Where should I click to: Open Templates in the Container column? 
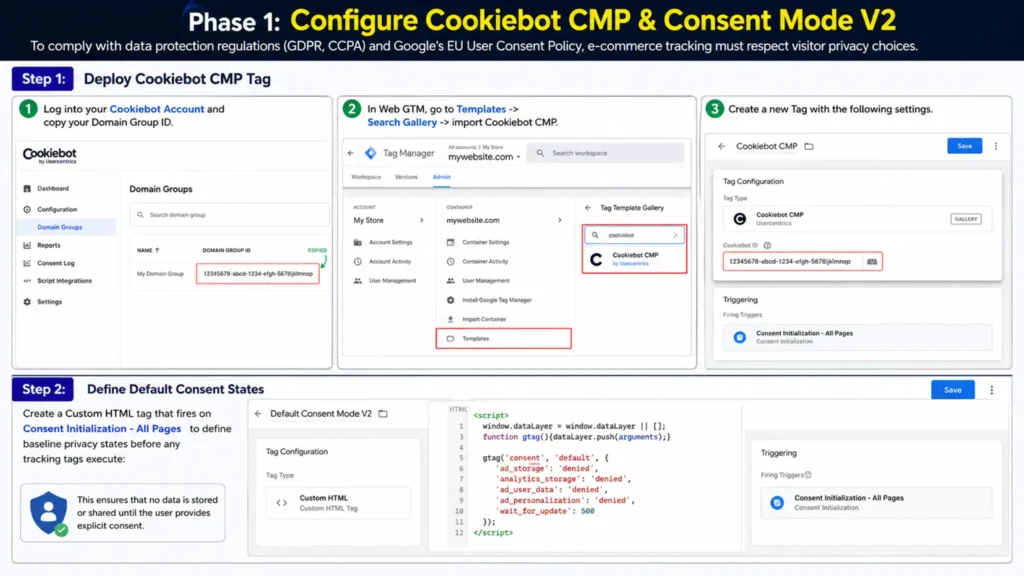point(504,338)
